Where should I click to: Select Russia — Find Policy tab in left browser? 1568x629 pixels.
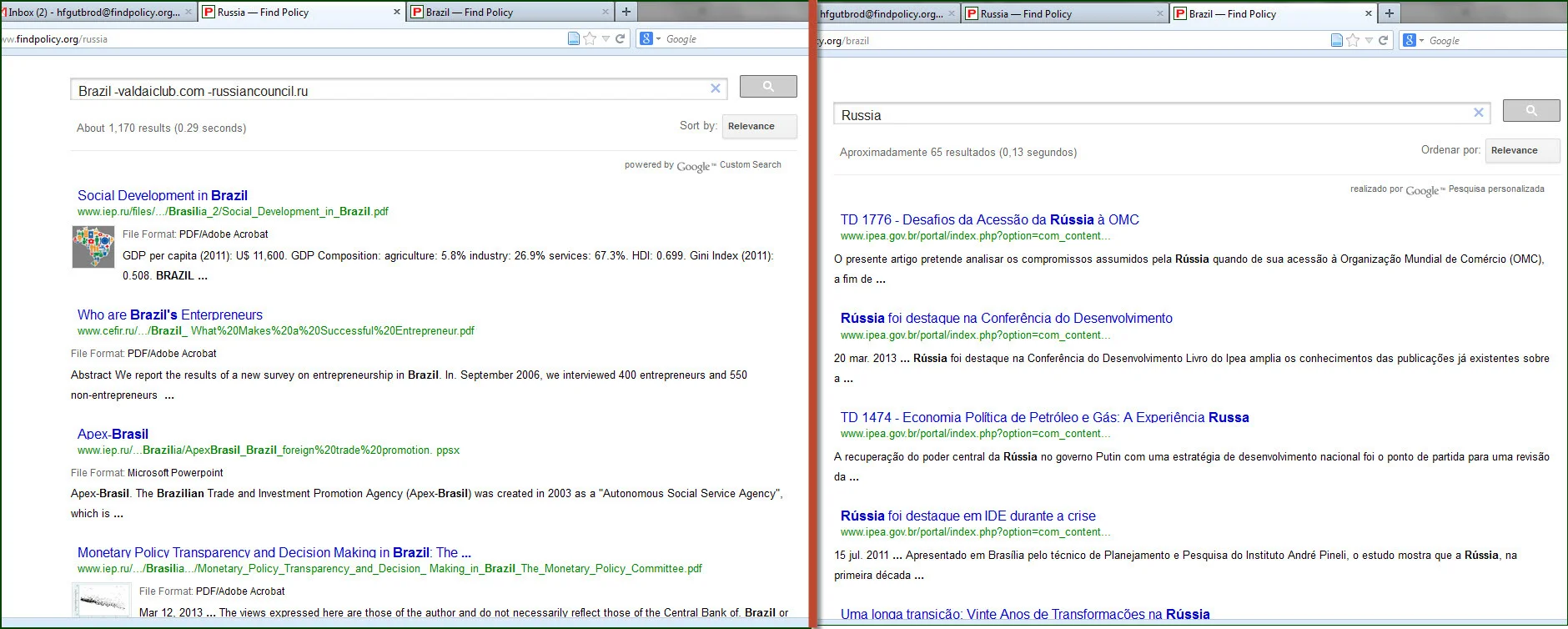[x=303, y=13]
